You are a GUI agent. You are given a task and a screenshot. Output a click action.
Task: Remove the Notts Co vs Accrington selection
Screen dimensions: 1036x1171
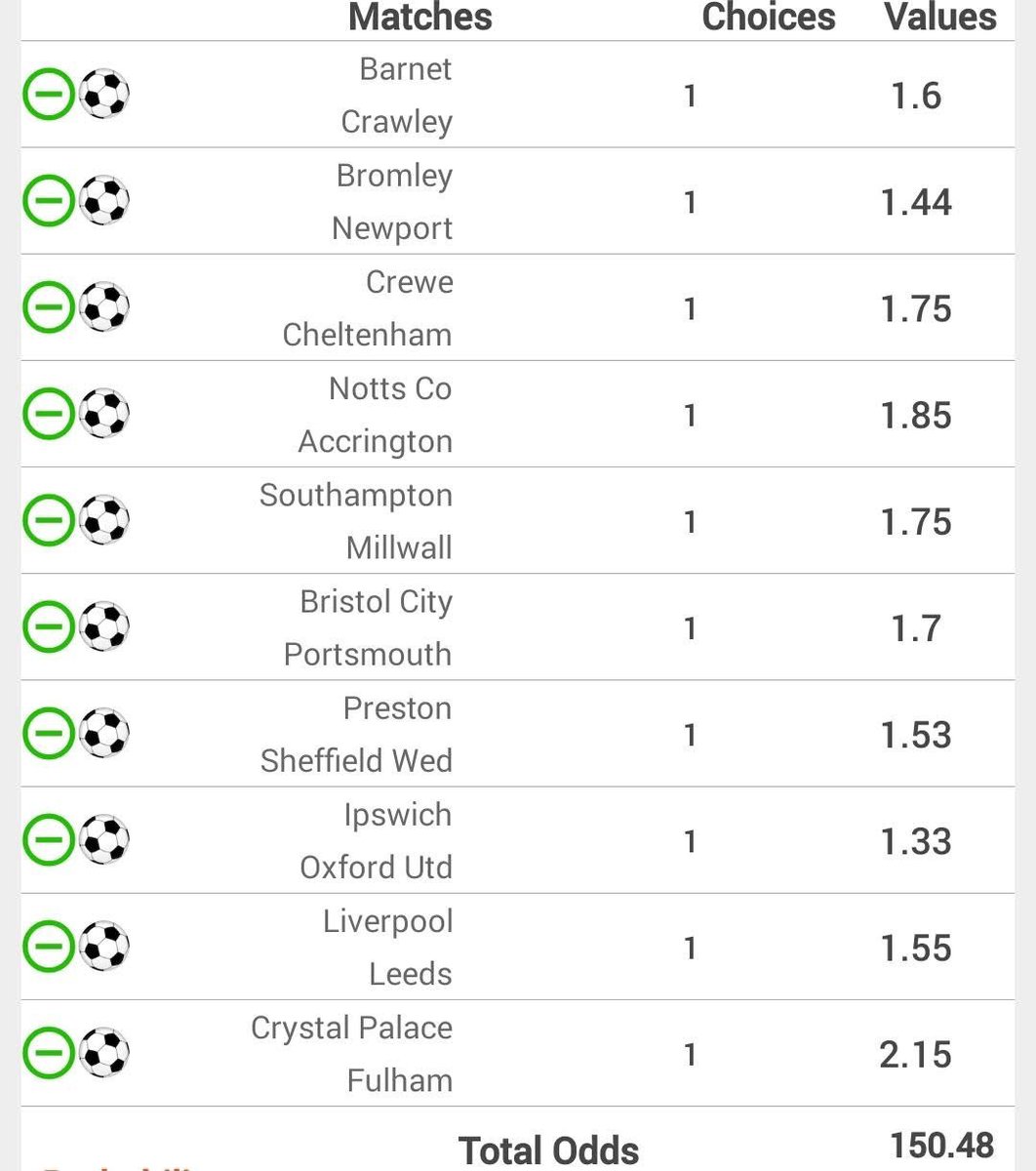pos(48,414)
